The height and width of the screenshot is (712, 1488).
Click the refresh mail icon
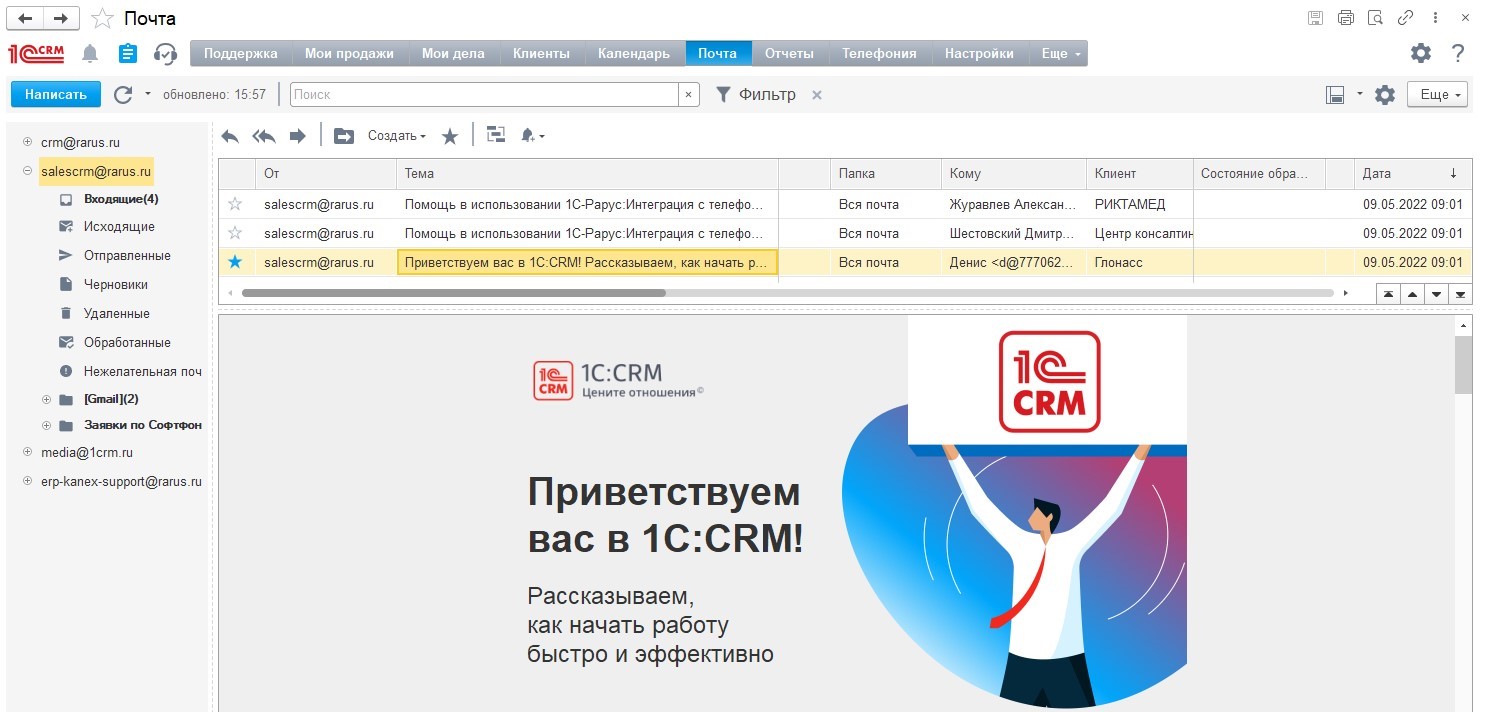pyautogui.click(x=123, y=94)
